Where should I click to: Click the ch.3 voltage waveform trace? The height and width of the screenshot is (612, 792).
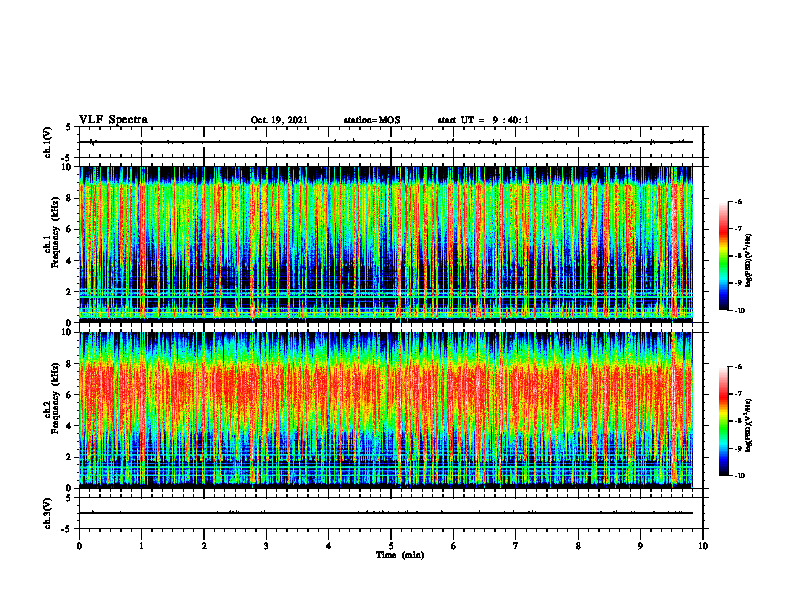[x=386, y=513]
